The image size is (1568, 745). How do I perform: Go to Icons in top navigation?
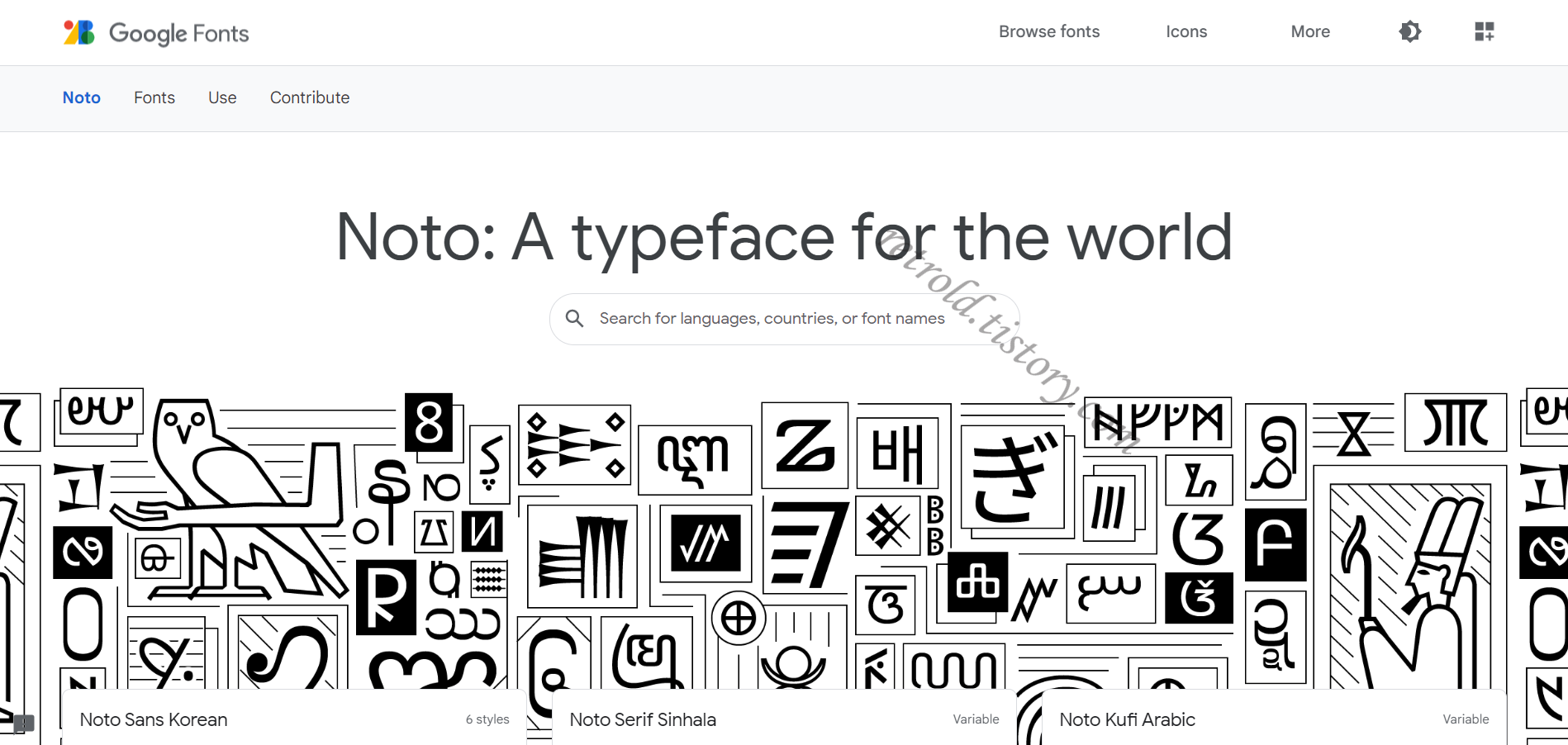1186,31
